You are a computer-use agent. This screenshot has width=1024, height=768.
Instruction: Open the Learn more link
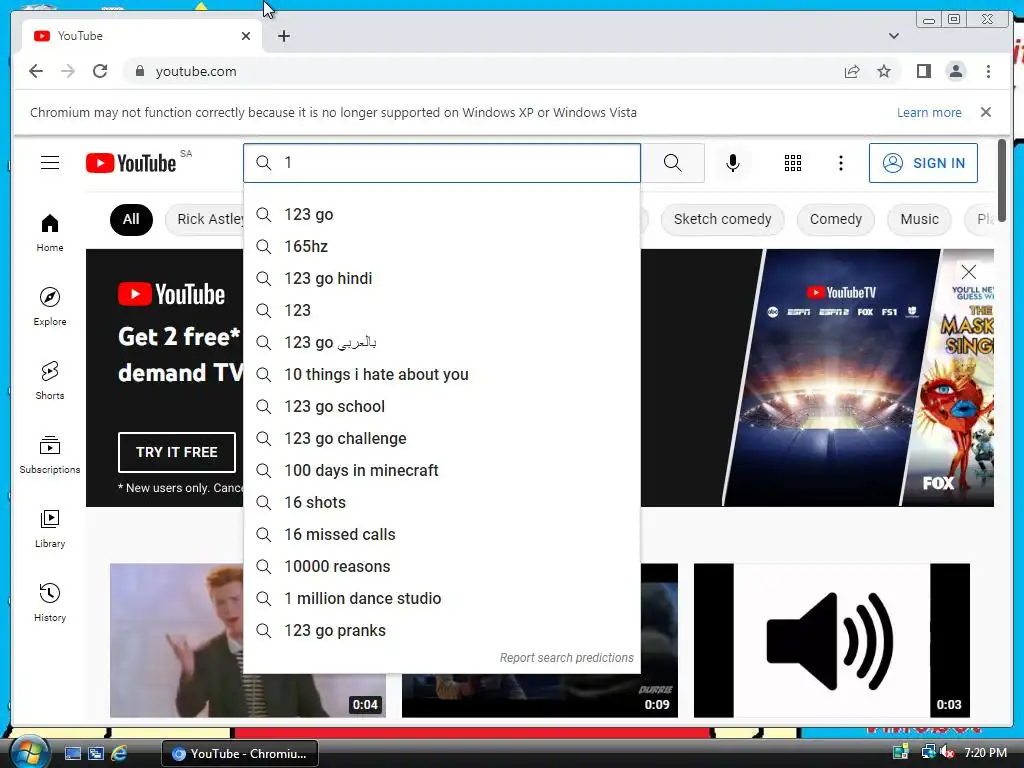pos(929,112)
